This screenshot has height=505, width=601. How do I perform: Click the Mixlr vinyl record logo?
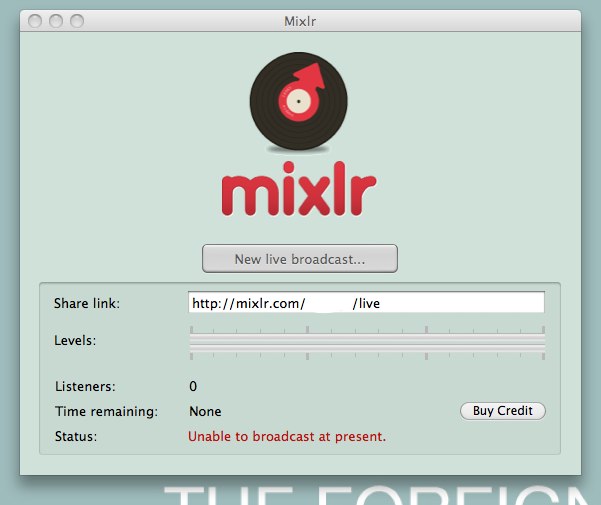(299, 101)
